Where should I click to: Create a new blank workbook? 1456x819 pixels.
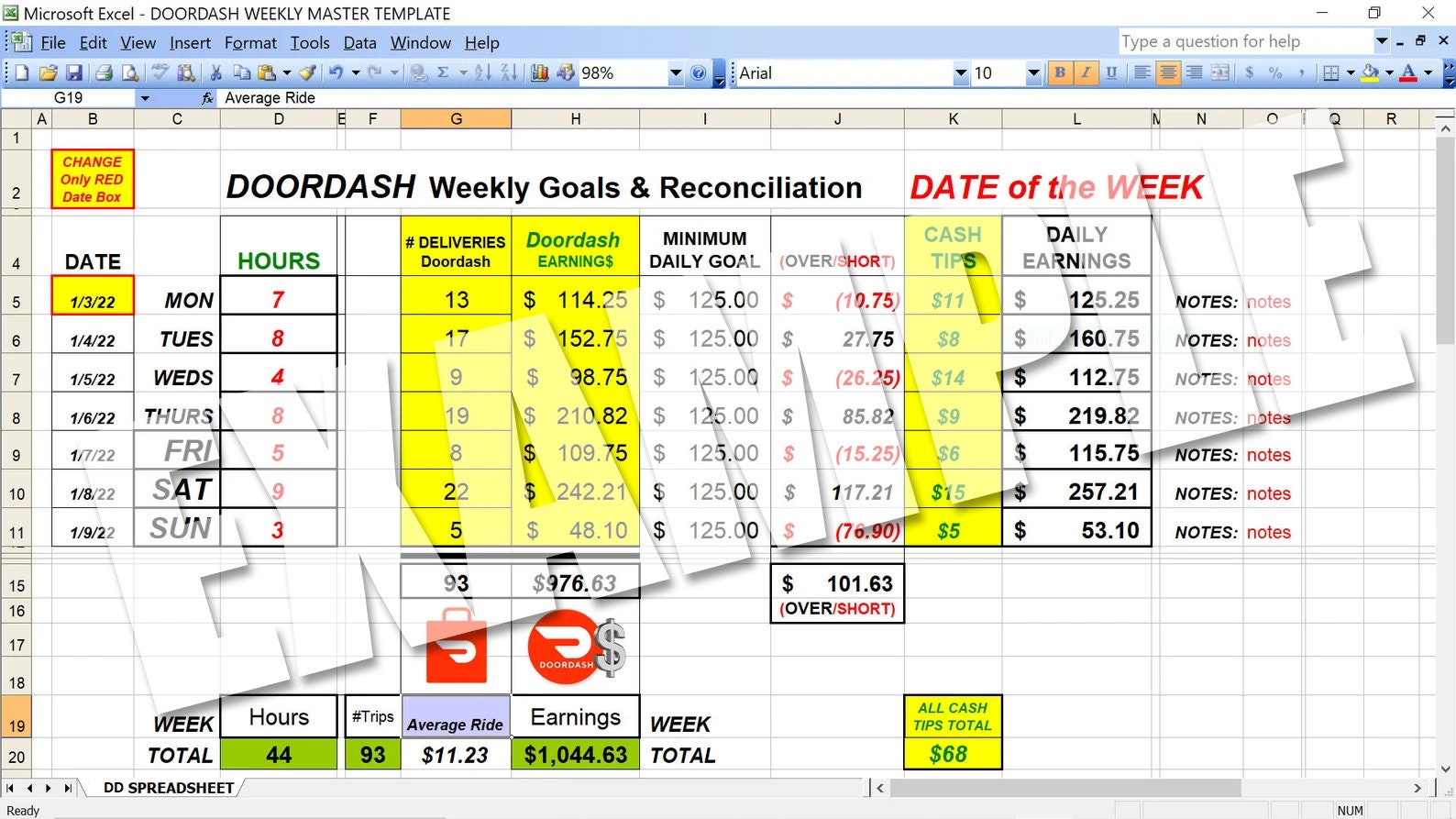click(22, 72)
